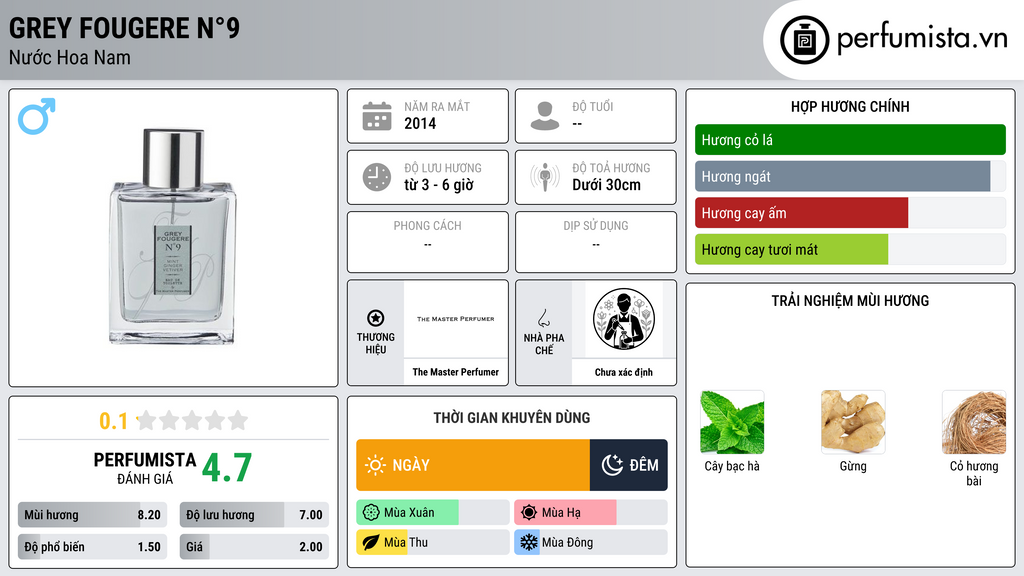Click the PHONG CÁCH style box

pyautogui.click(x=428, y=242)
